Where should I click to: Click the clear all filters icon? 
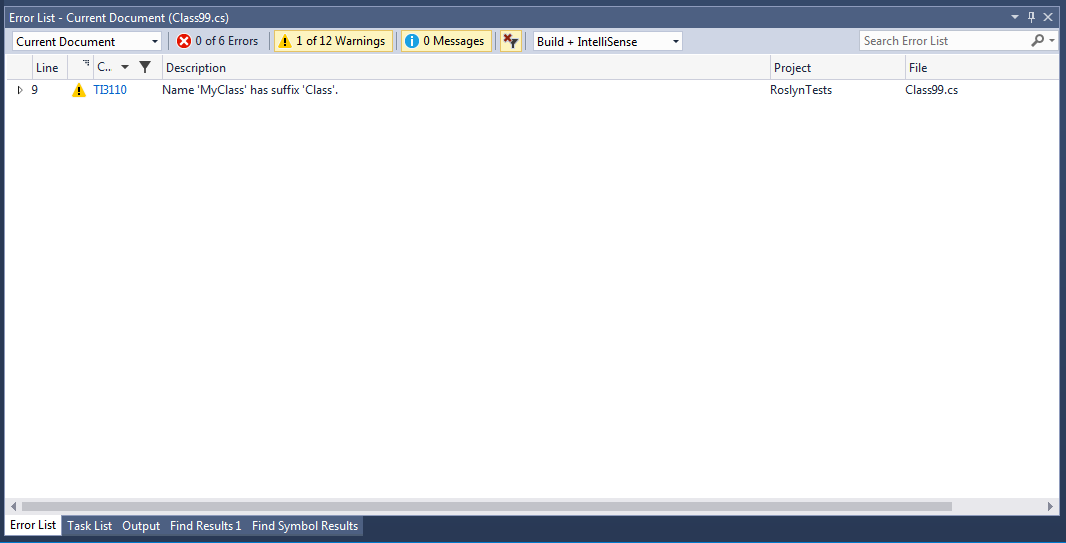(511, 41)
